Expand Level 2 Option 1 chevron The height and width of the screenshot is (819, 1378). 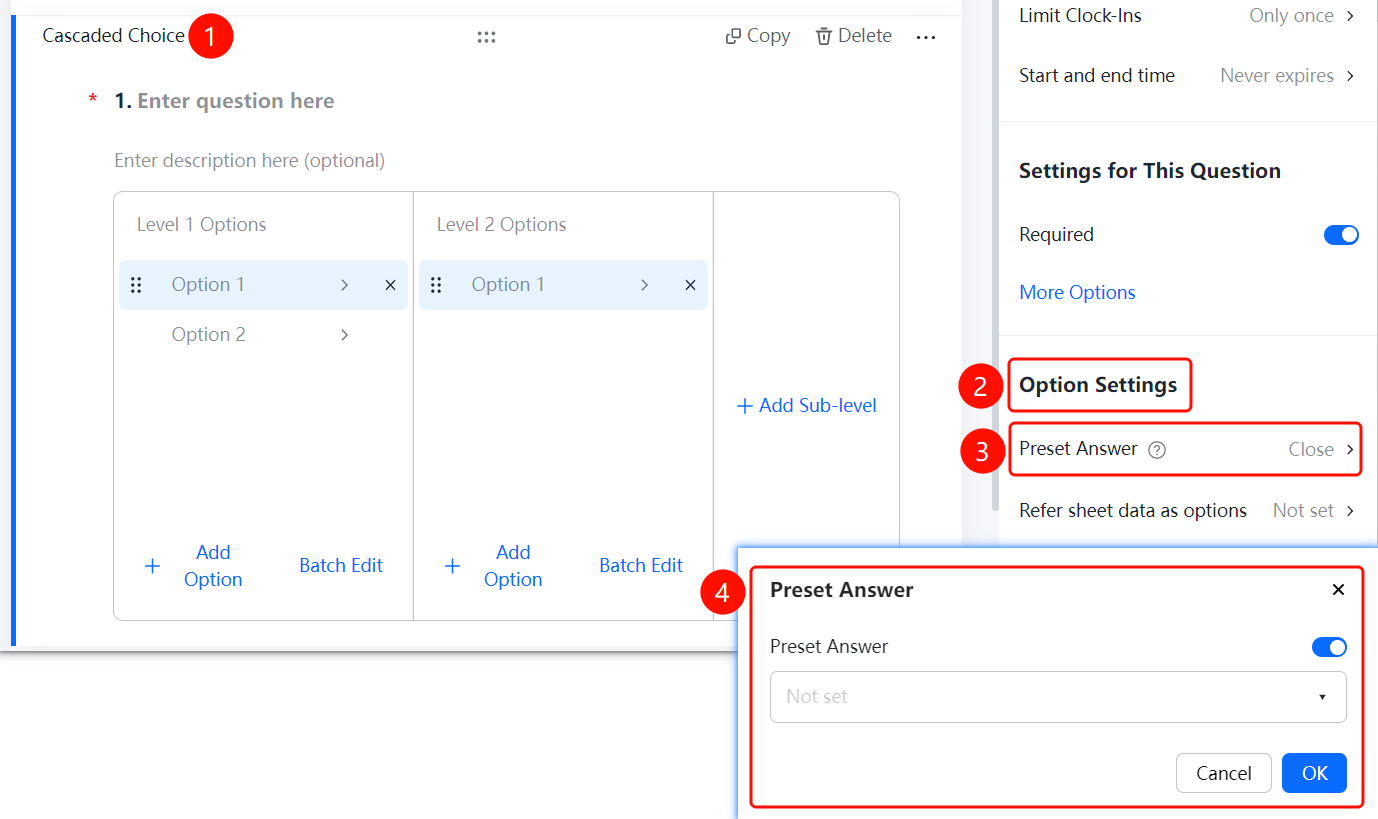coord(644,285)
